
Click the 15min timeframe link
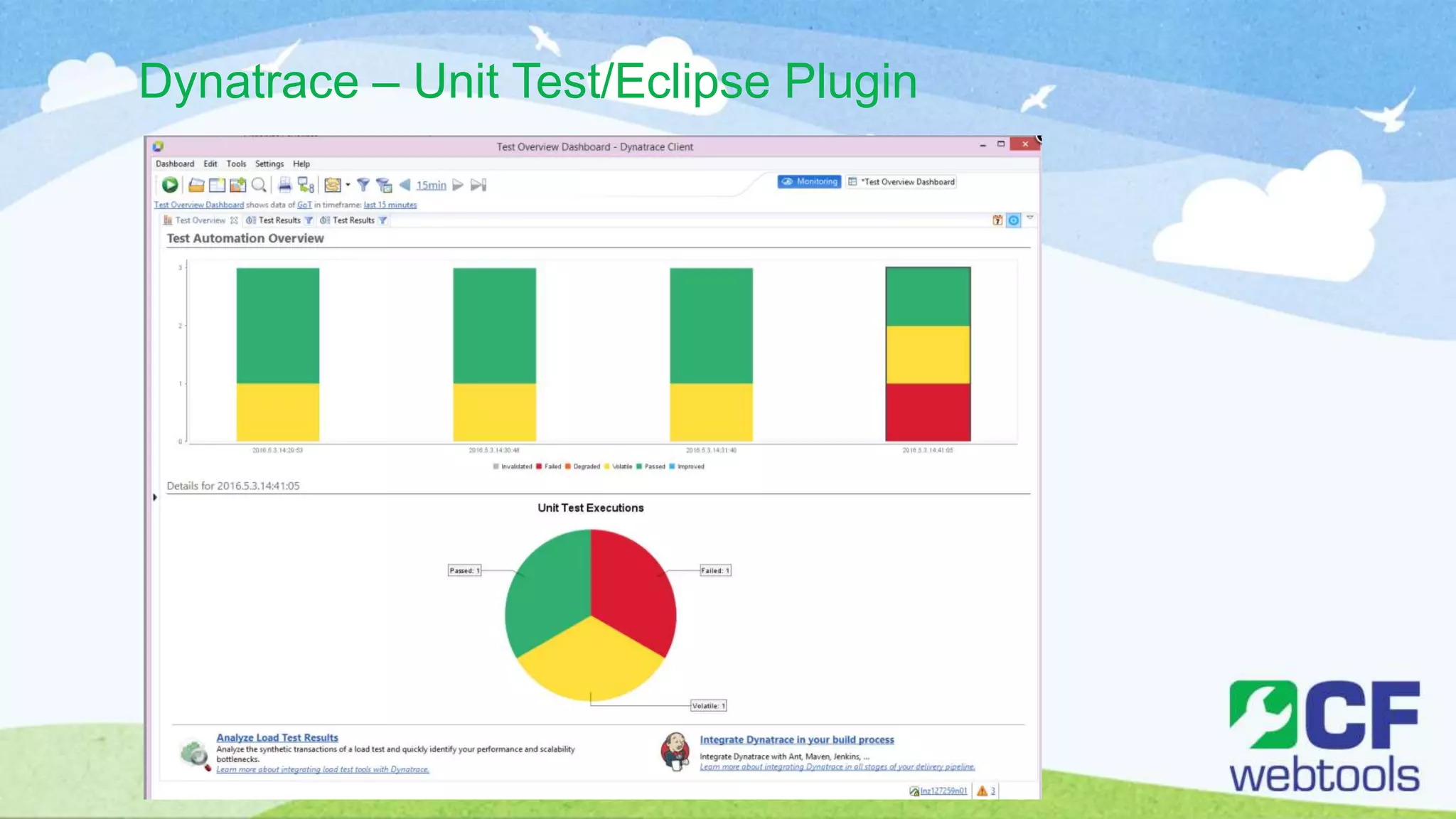point(431,185)
